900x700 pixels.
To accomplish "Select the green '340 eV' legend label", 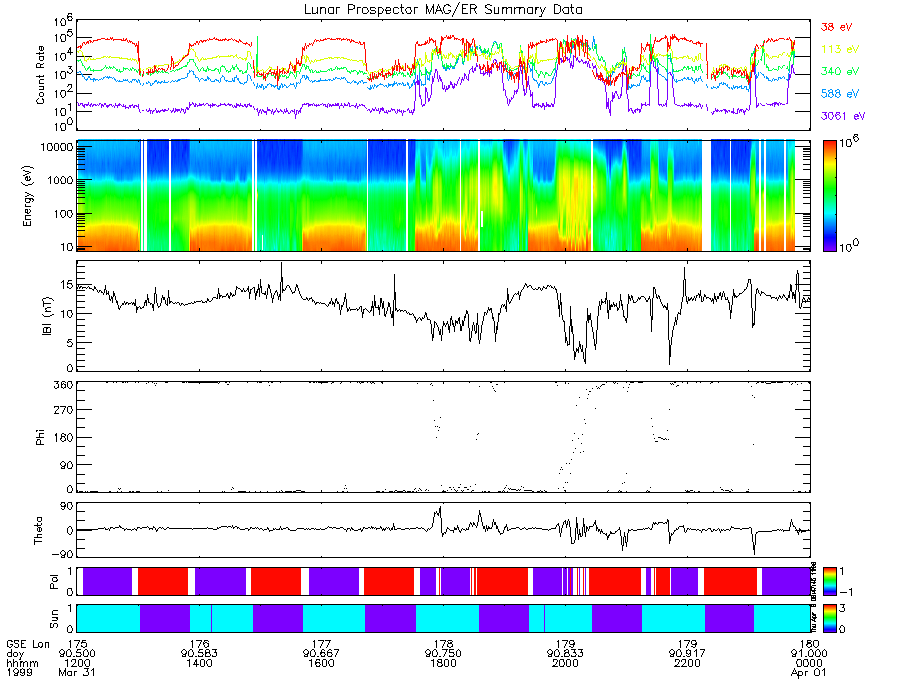I will pos(840,71).
